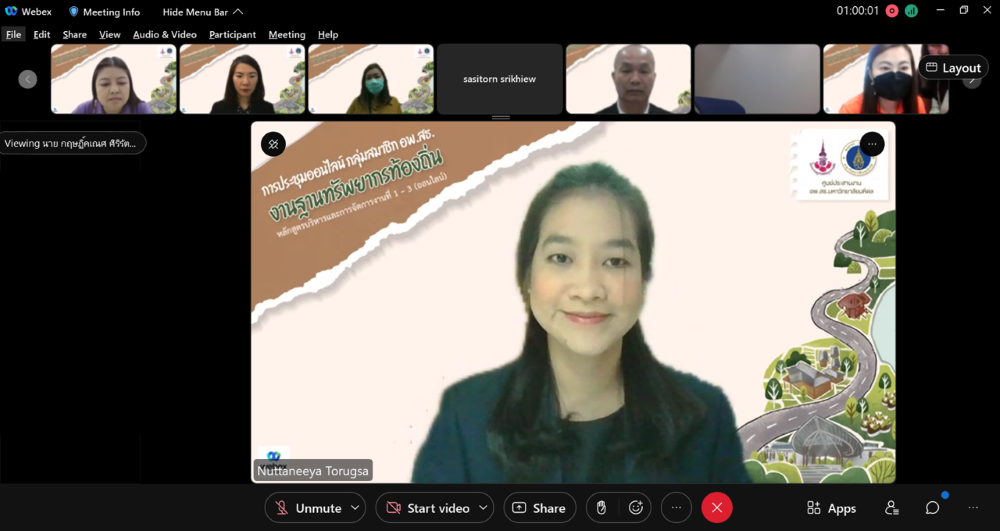The width and height of the screenshot is (1000, 531).
Task: Open the participants panel
Action: point(891,508)
